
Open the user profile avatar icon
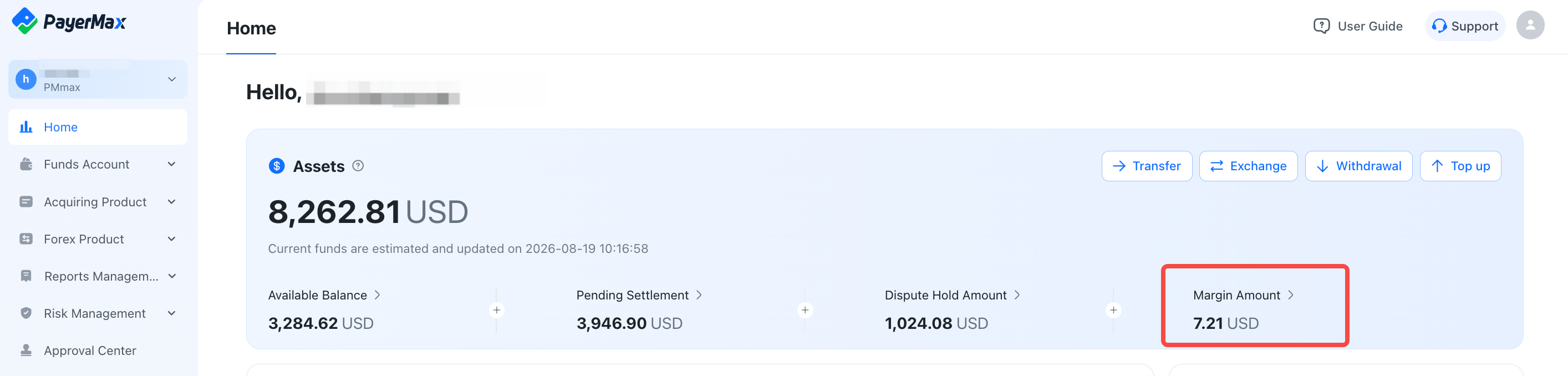[1530, 26]
